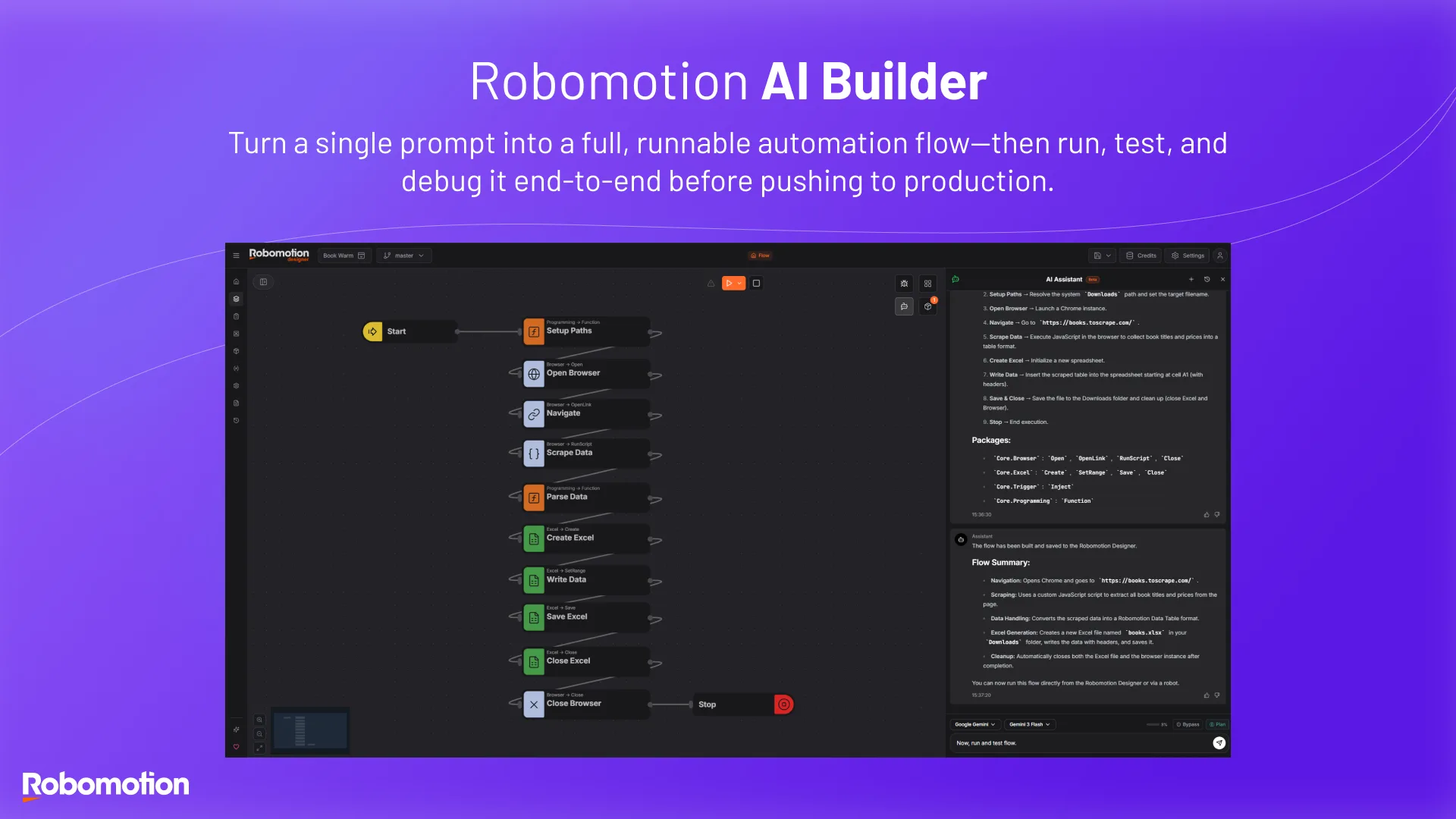1456x819 pixels.
Task: Open the Credits button
Action: coord(1141,256)
